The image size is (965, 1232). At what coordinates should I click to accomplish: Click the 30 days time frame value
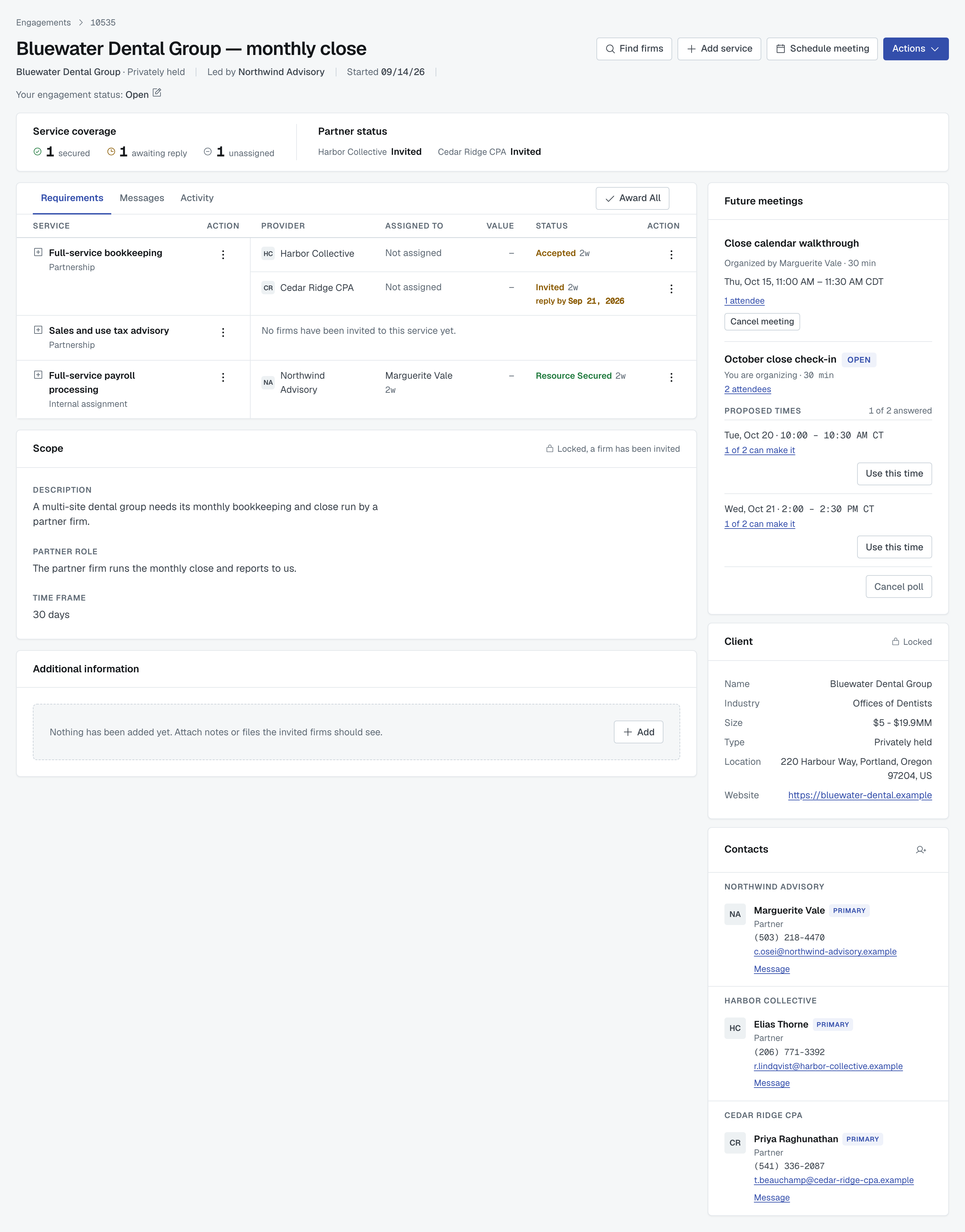(51, 615)
